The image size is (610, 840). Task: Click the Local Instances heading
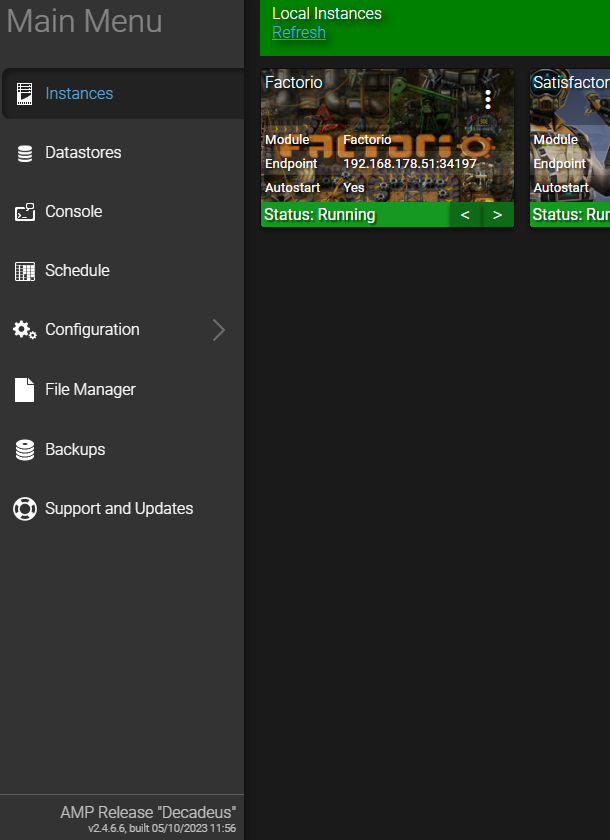pyautogui.click(x=327, y=13)
